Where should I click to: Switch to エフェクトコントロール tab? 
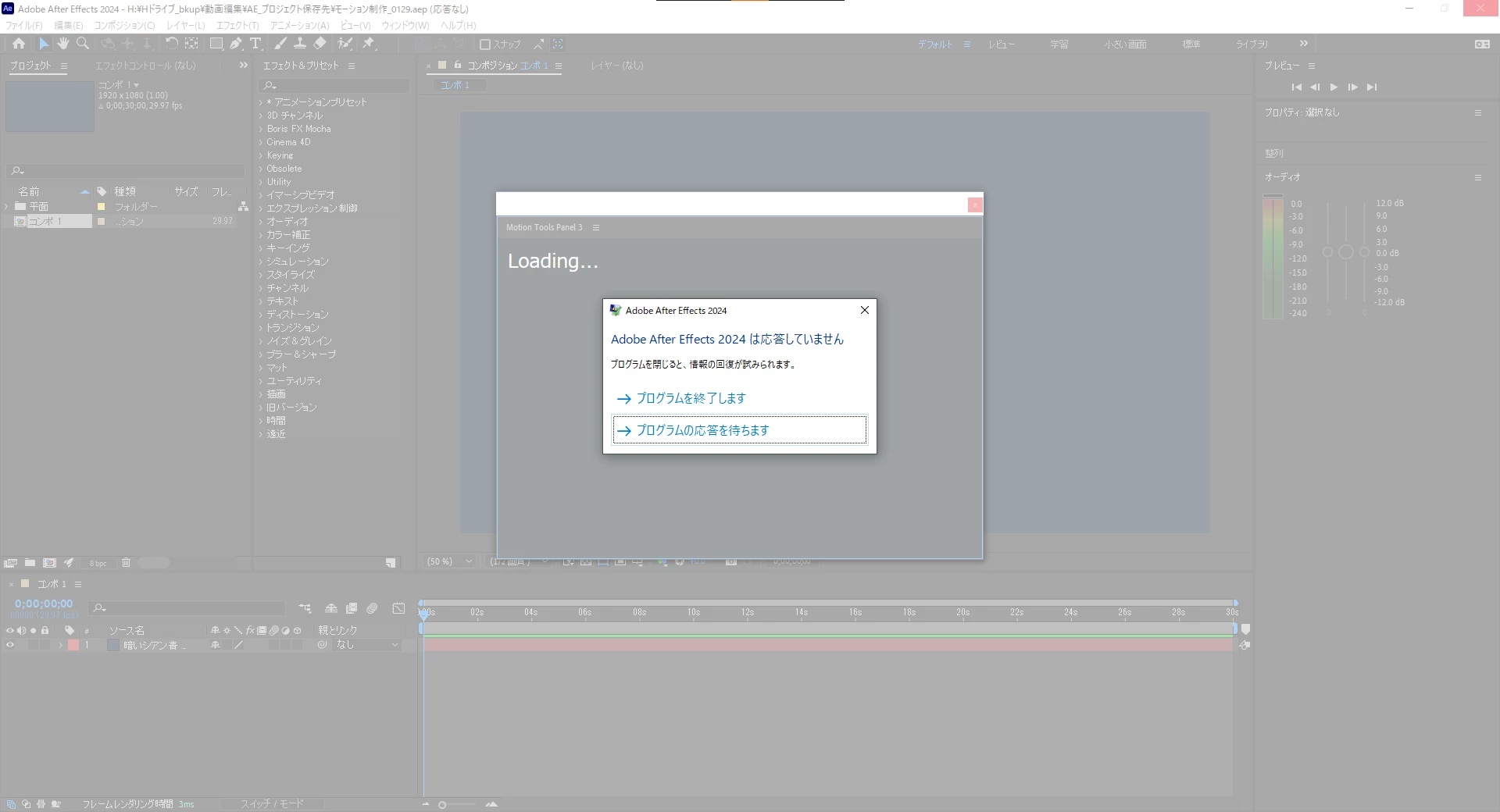pyautogui.click(x=145, y=66)
